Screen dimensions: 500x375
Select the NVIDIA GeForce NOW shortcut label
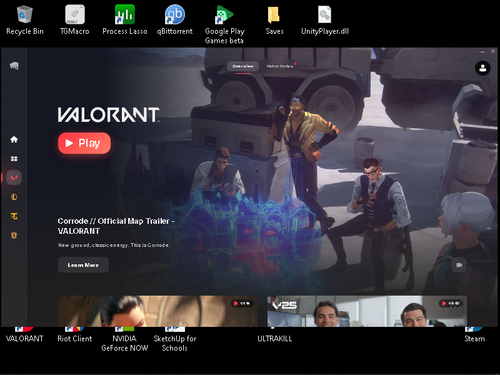point(125,343)
